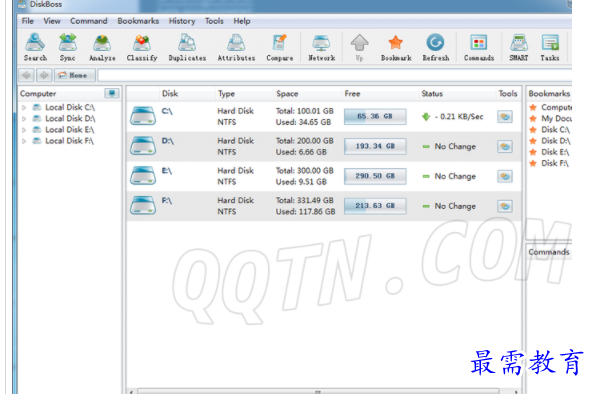Open tools icon for C:\ row

coord(505,117)
